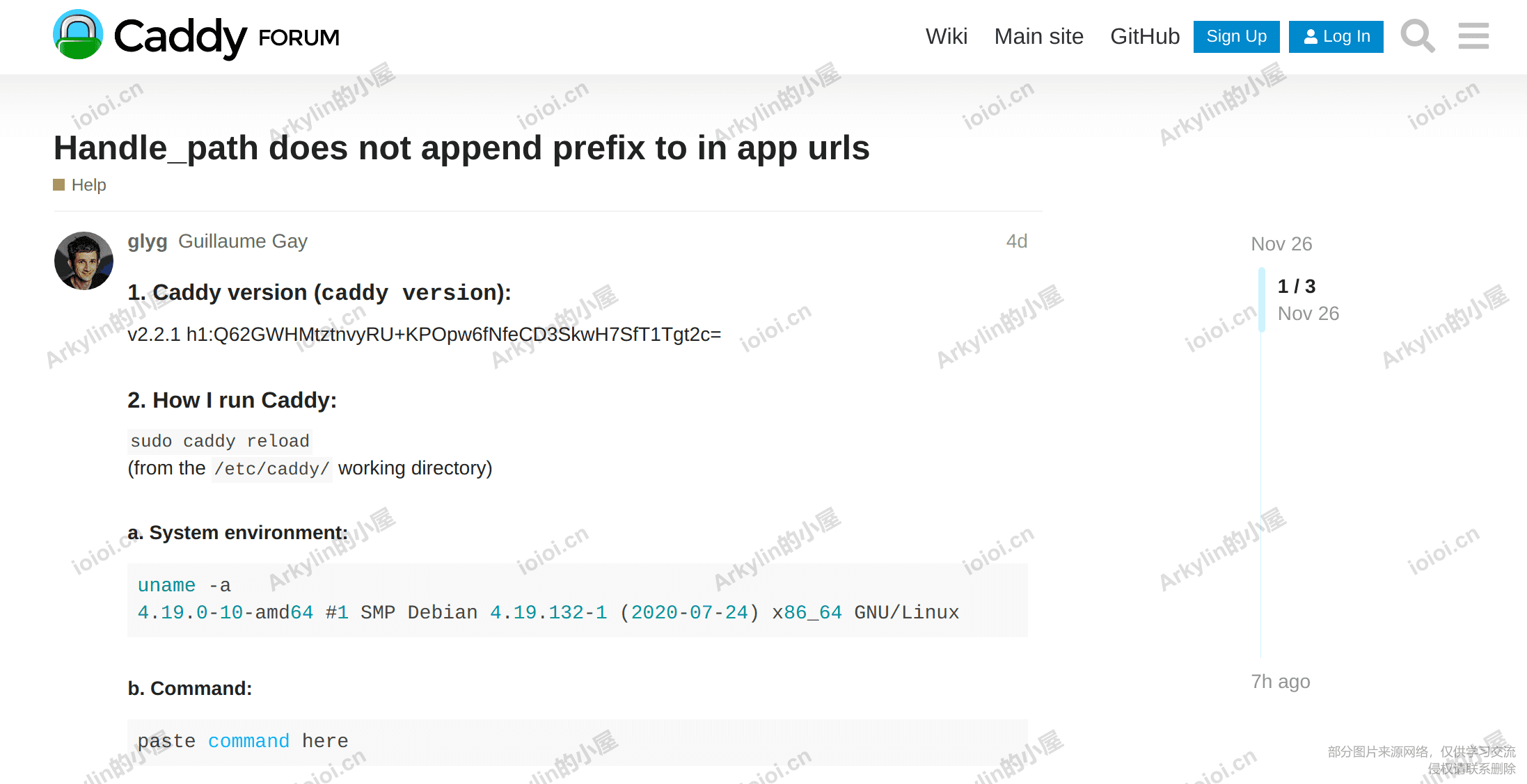This screenshot has height=784, width=1527.
Task: Open the search magnifier icon
Action: [1418, 36]
